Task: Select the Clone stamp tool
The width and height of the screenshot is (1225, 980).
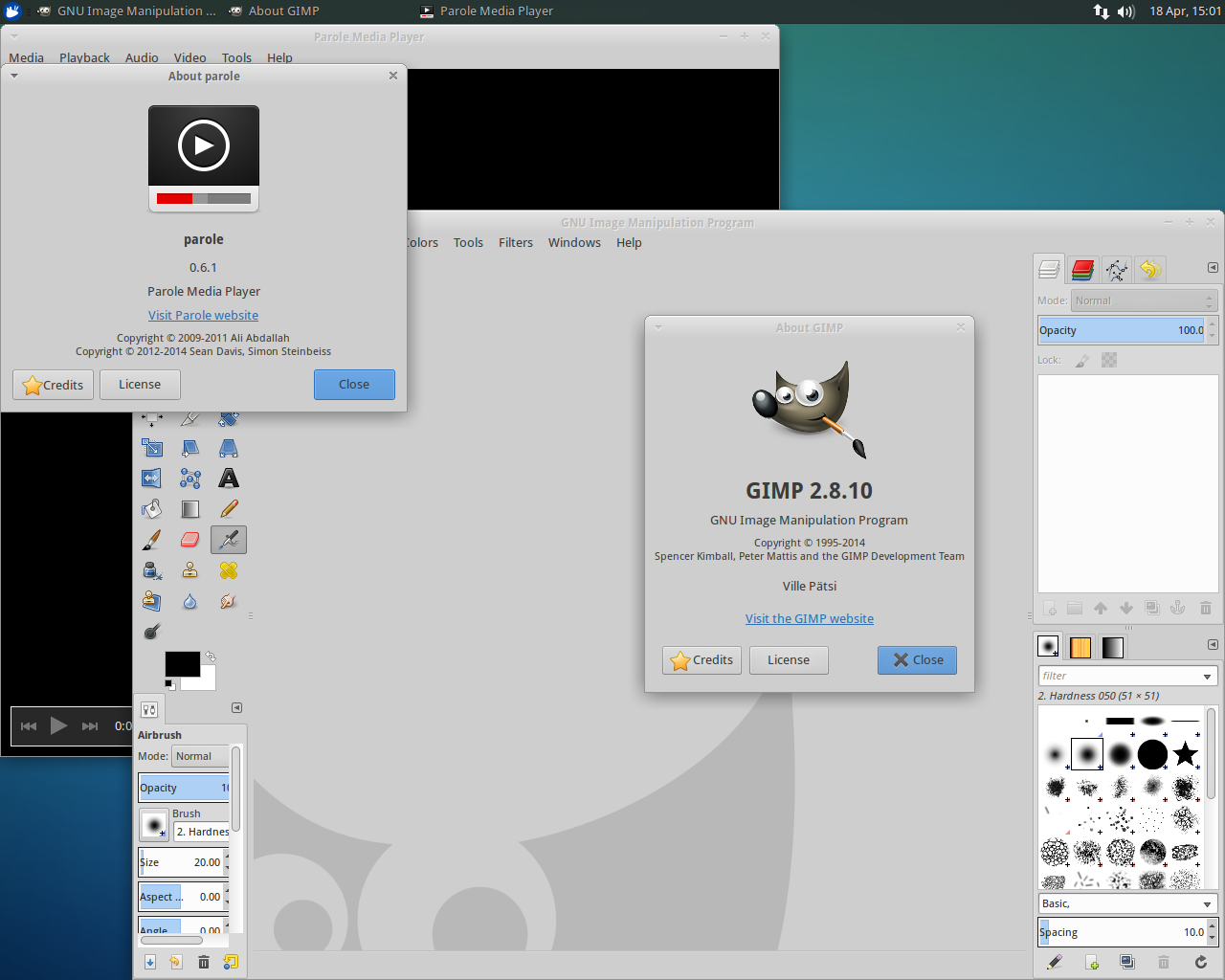Action: 190,570
